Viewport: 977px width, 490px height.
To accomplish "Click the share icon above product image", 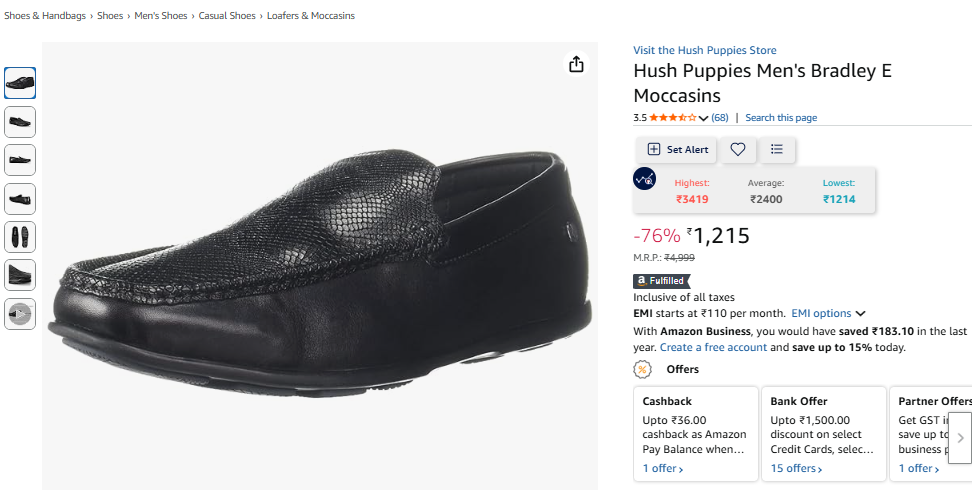I will [x=576, y=64].
